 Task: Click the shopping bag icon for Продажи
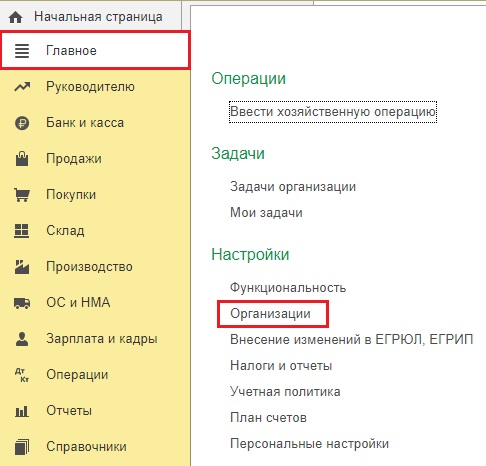pyautogui.click(x=22, y=159)
